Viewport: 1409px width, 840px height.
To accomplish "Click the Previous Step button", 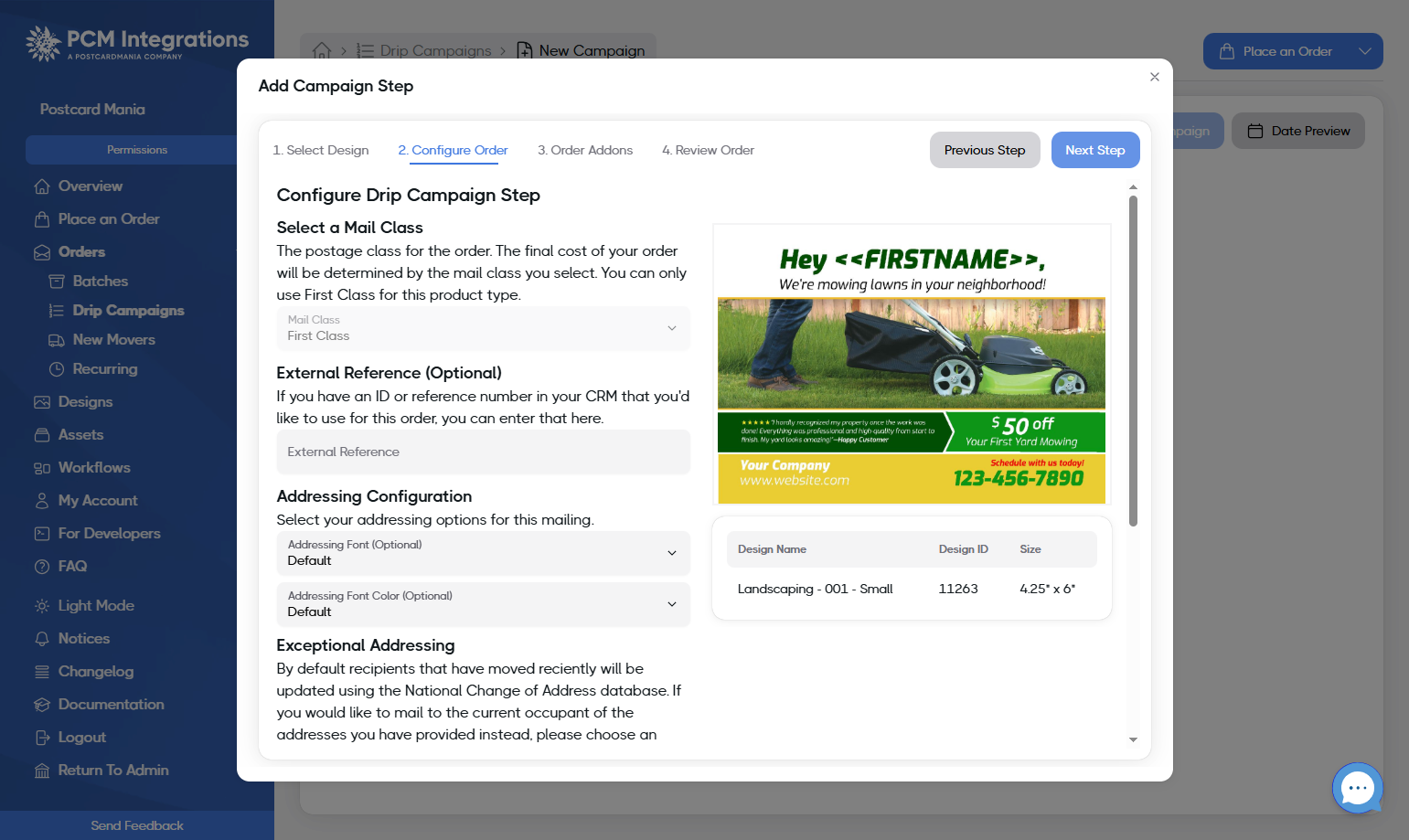I will point(985,150).
